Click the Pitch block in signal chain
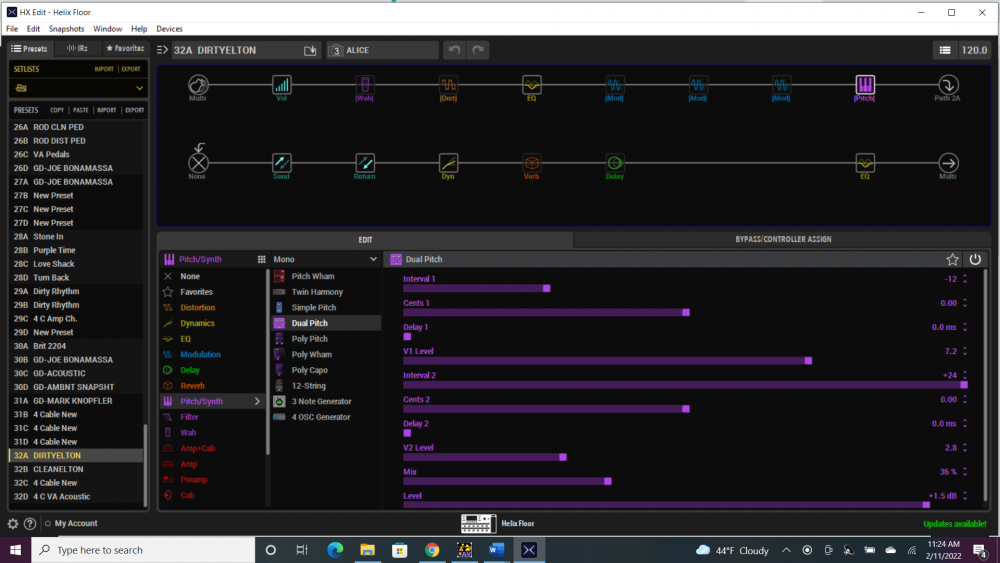Screen dimensions: 1000x563 tap(865, 86)
